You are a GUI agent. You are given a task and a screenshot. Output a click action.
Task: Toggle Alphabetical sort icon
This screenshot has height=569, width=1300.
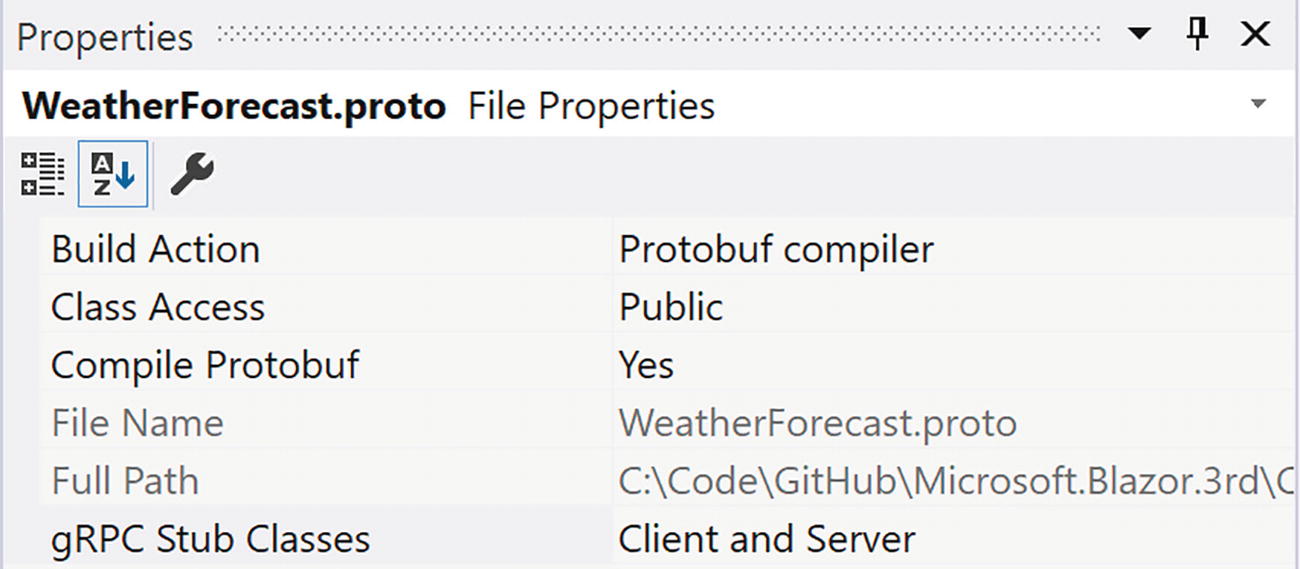click(112, 176)
